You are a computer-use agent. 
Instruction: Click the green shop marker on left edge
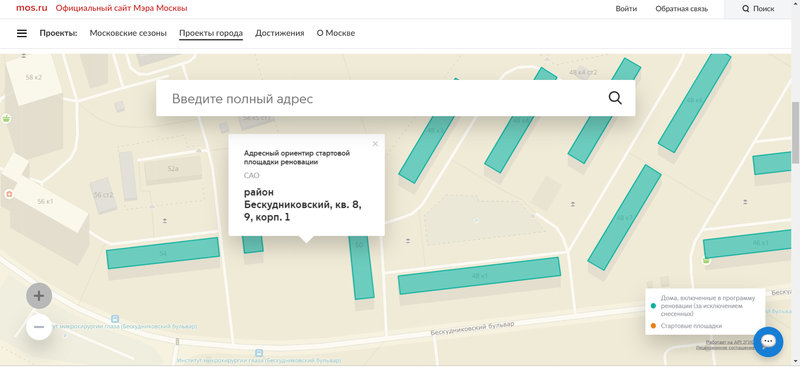(x=6, y=118)
